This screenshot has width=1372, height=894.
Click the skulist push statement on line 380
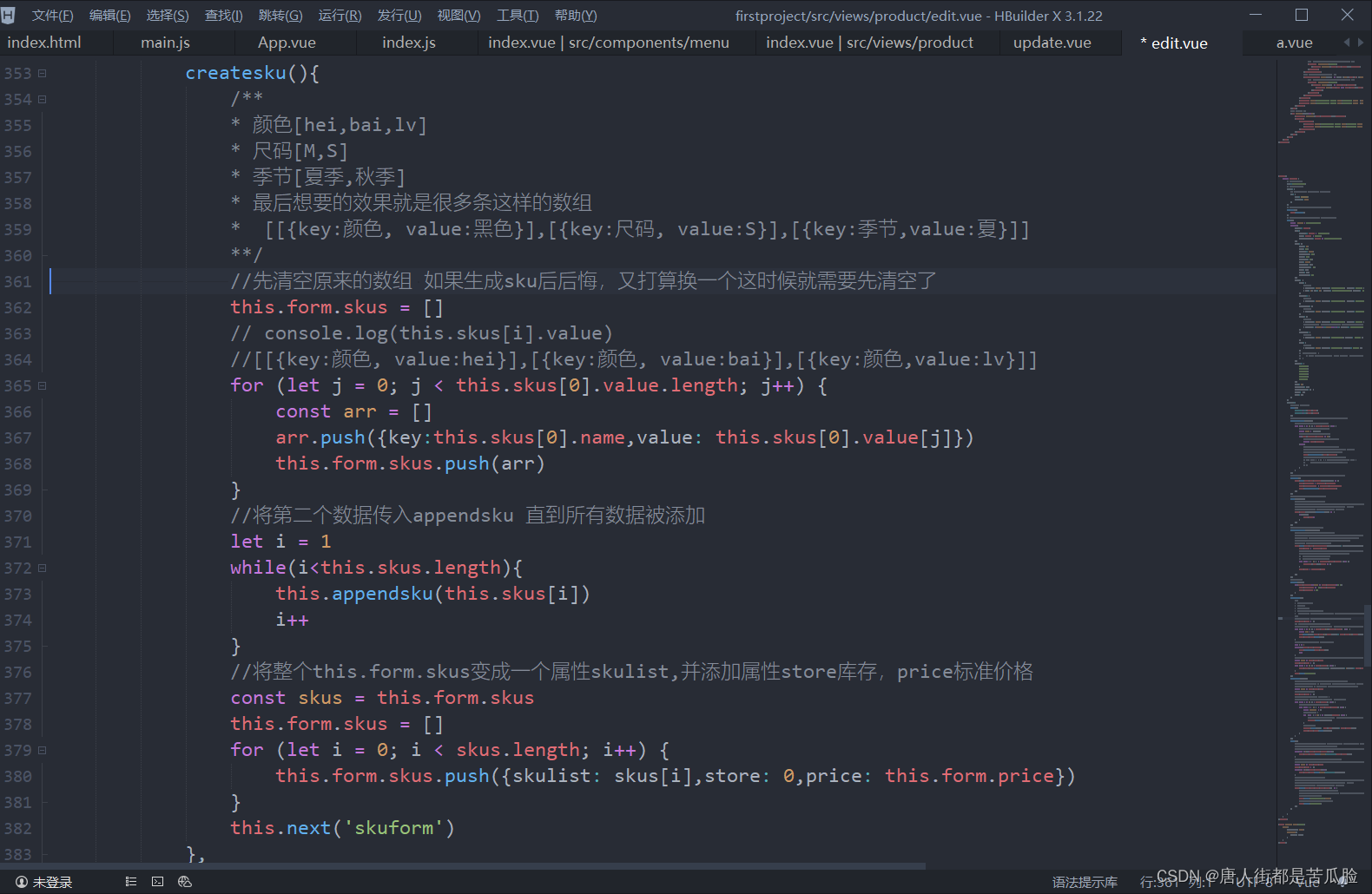coord(676,776)
